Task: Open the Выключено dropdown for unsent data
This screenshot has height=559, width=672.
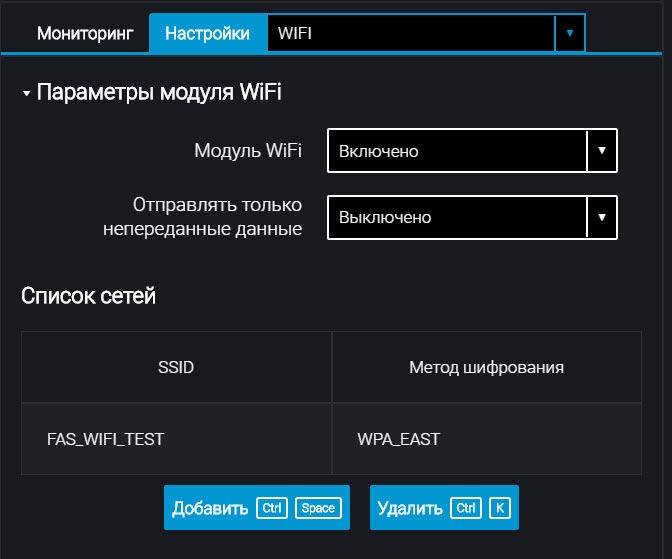Action: tap(472, 217)
